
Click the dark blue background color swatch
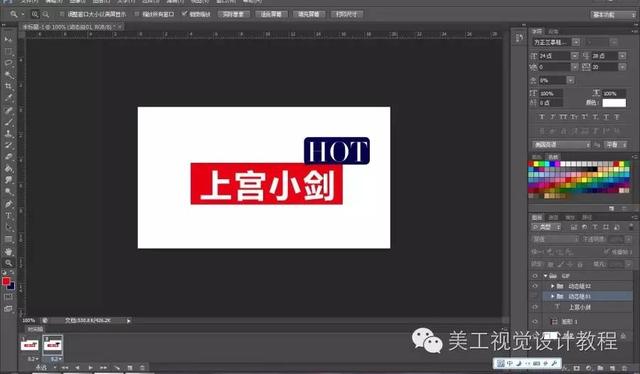(11, 286)
